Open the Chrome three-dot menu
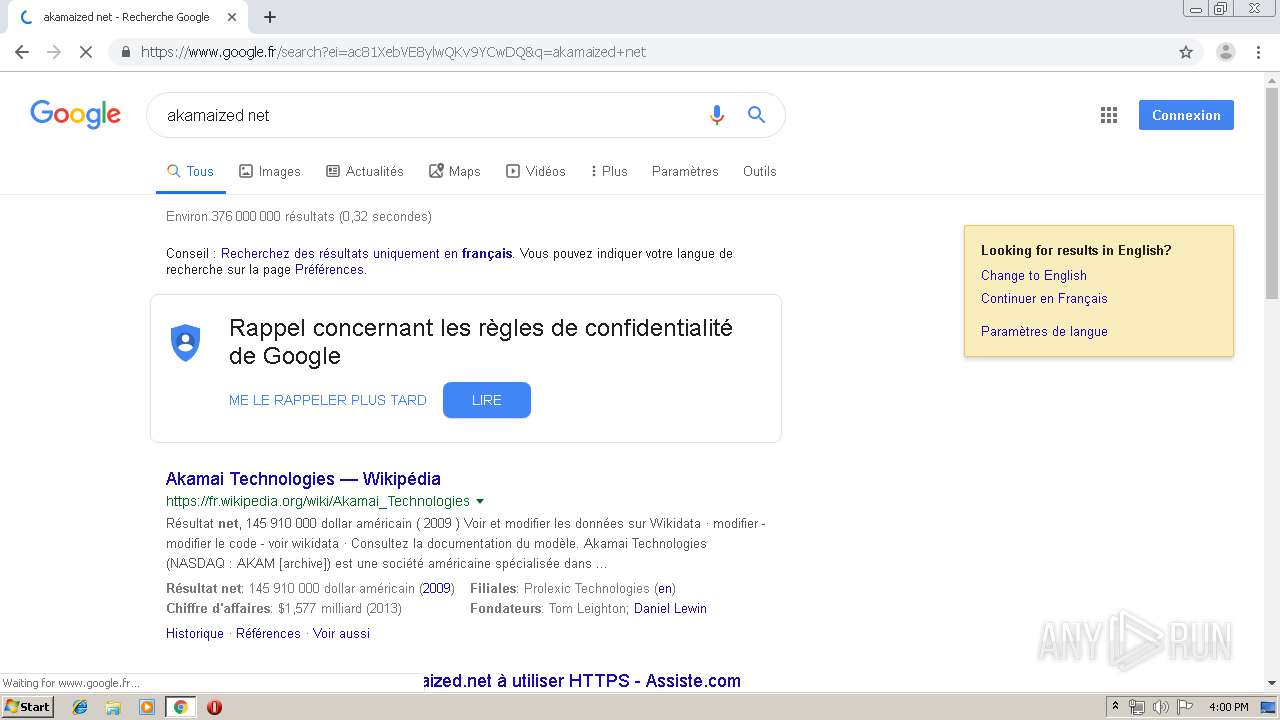 [1259, 52]
